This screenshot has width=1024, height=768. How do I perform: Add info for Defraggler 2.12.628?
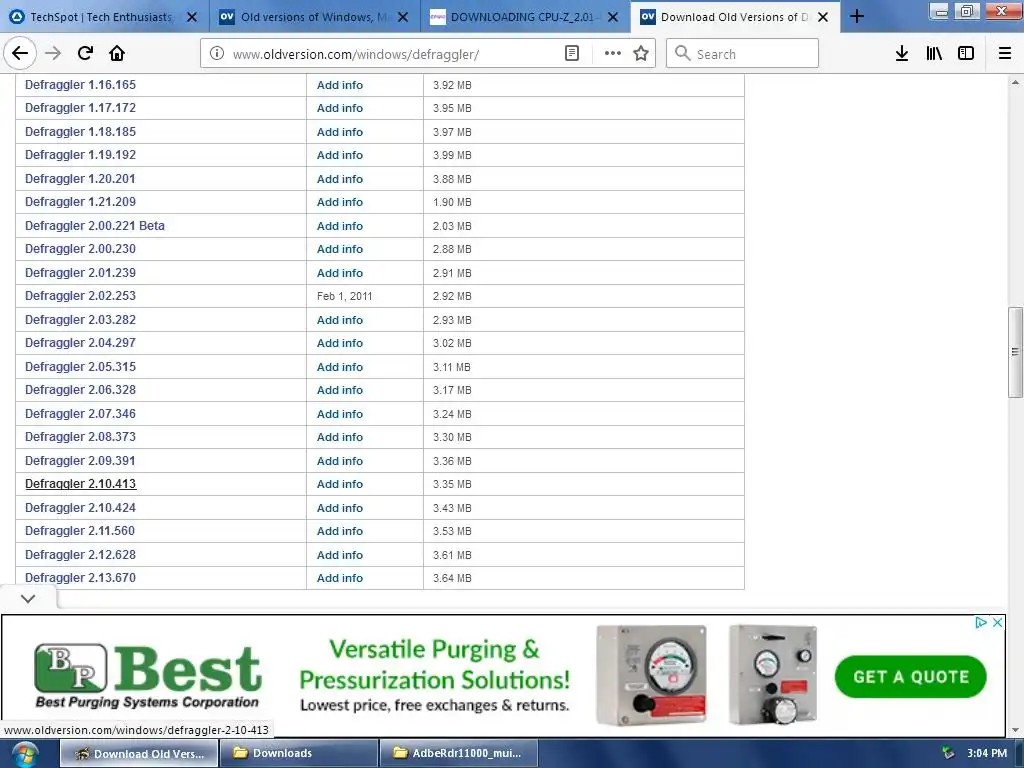click(x=340, y=555)
